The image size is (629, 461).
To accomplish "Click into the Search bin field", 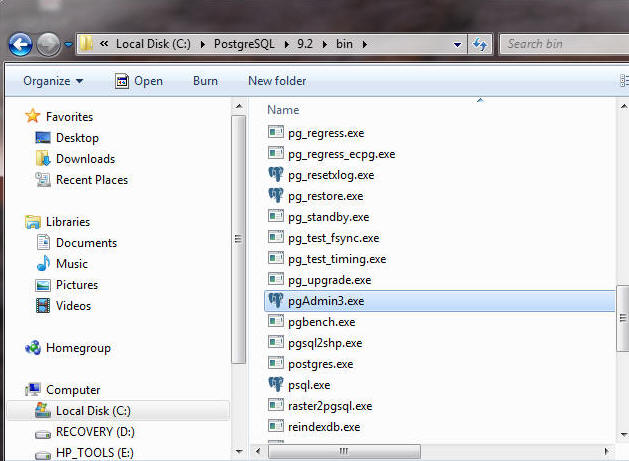I will 564,44.
